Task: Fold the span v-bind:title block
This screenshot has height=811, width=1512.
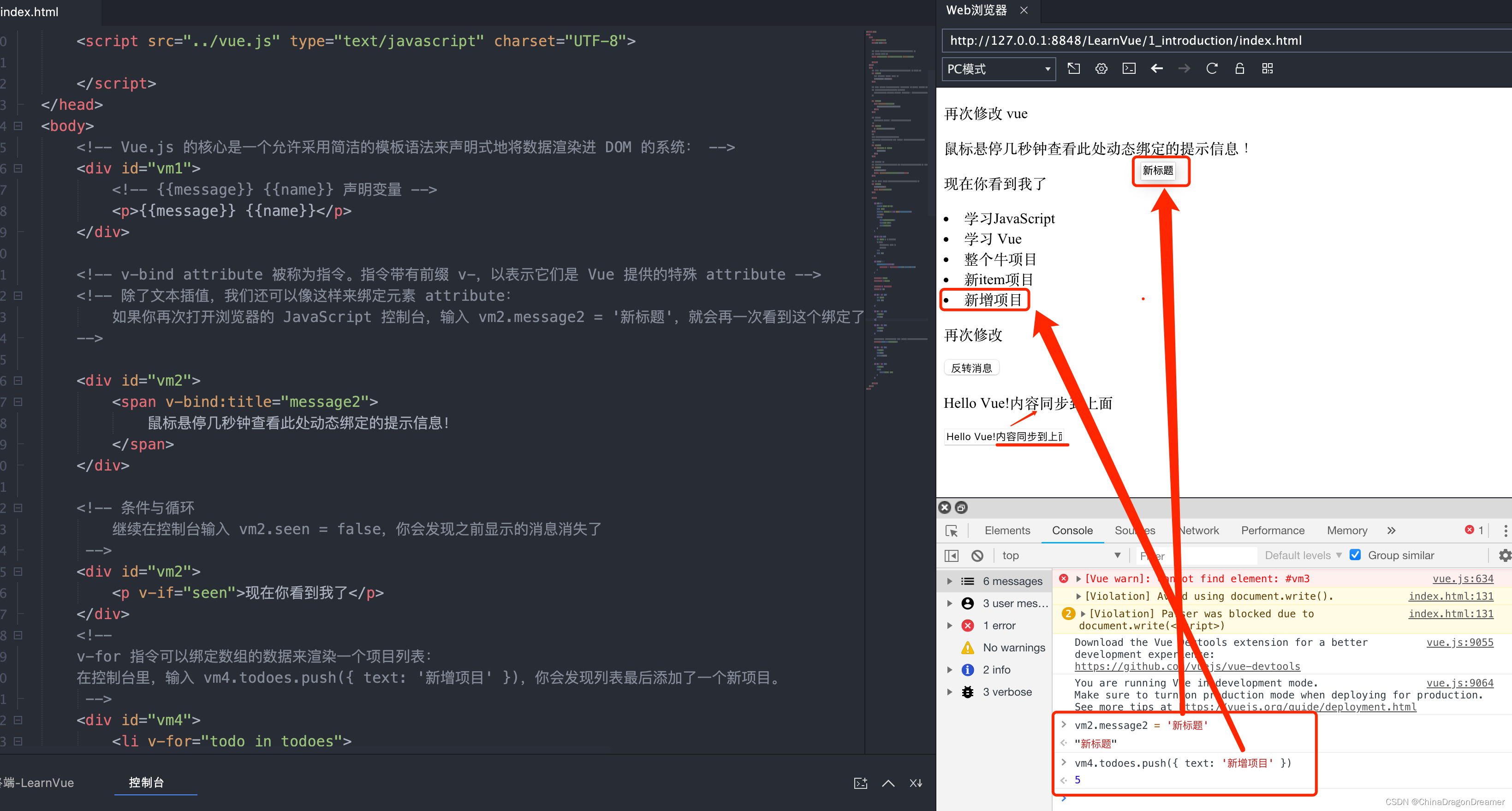Action: click(x=18, y=402)
